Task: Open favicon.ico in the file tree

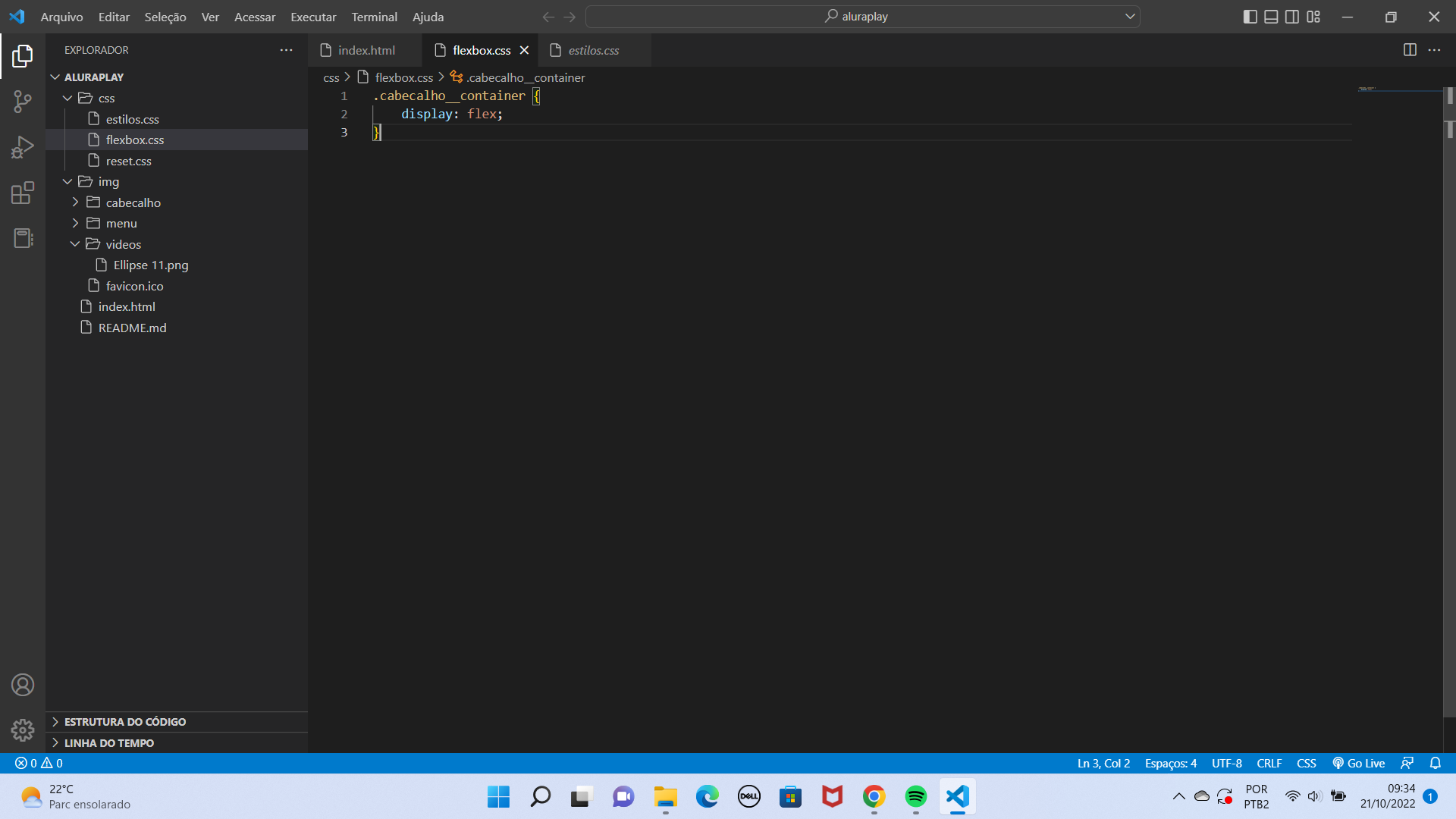Action: pos(177,286)
